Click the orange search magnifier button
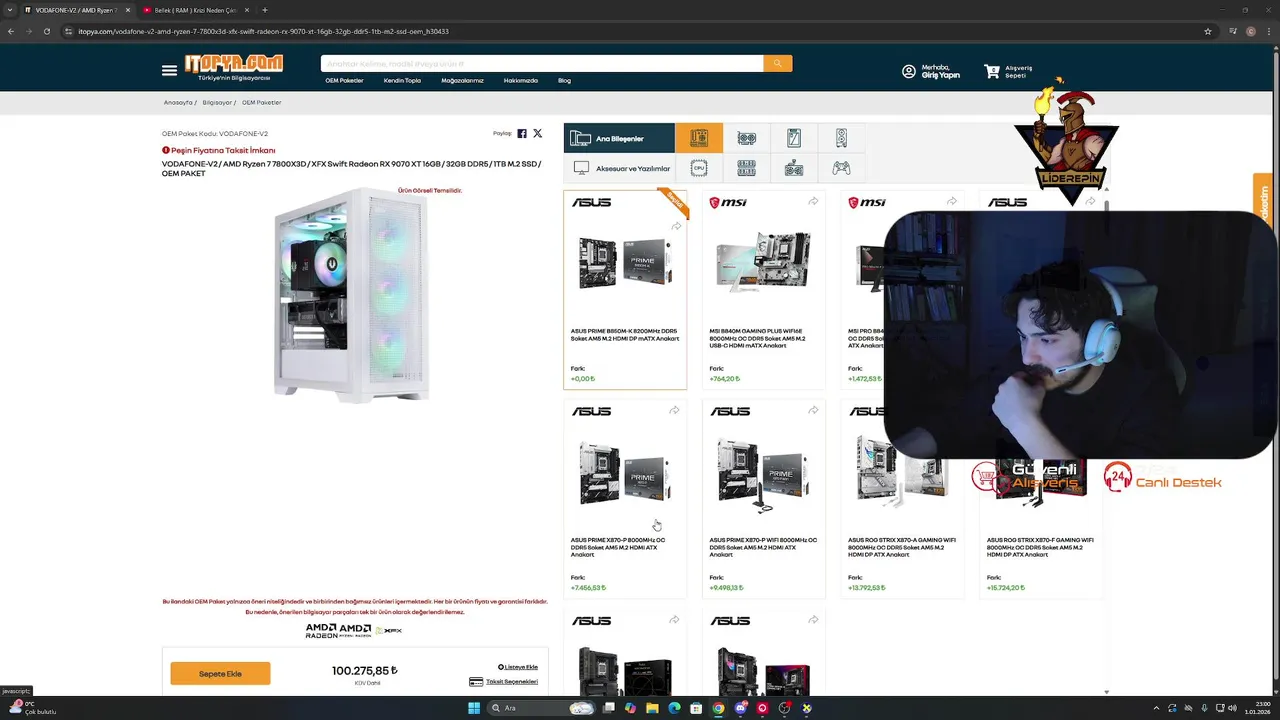This screenshot has height=720, width=1280. pos(777,63)
